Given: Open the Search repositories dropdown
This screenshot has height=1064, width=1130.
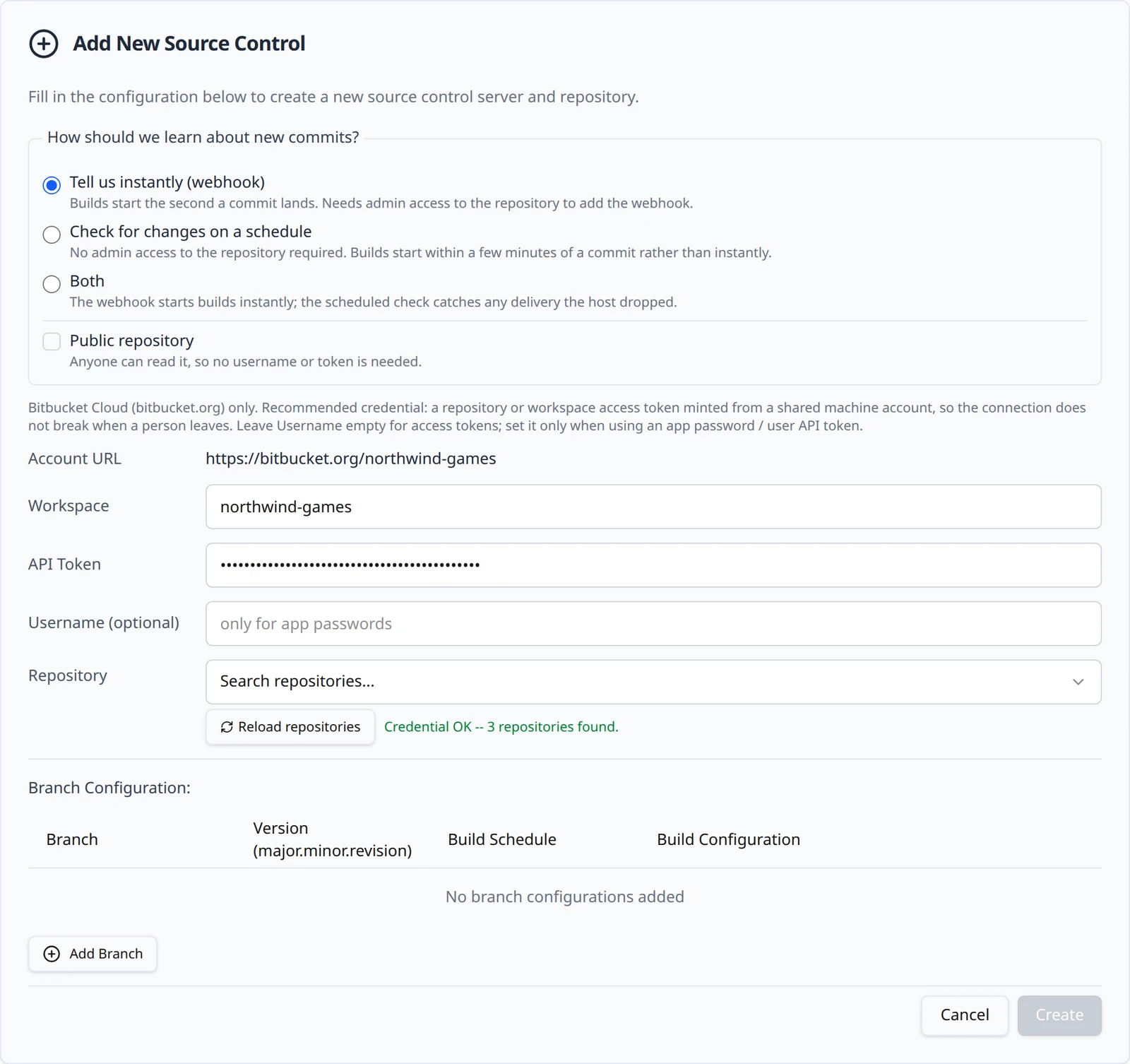Looking at the screenshot, I should pyautogui.click(x=653, y=682).
